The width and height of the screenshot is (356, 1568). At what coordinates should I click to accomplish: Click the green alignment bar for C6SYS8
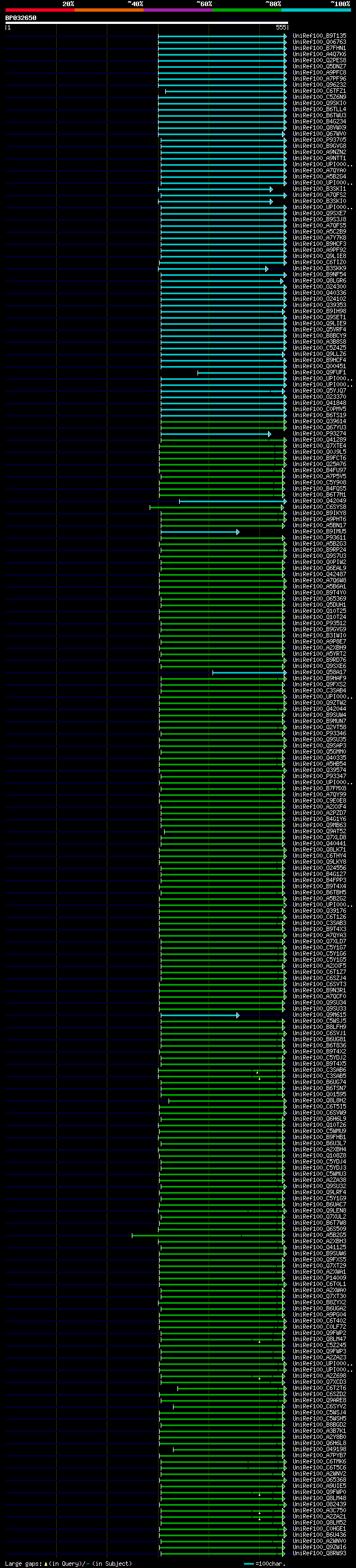[216, 507]
